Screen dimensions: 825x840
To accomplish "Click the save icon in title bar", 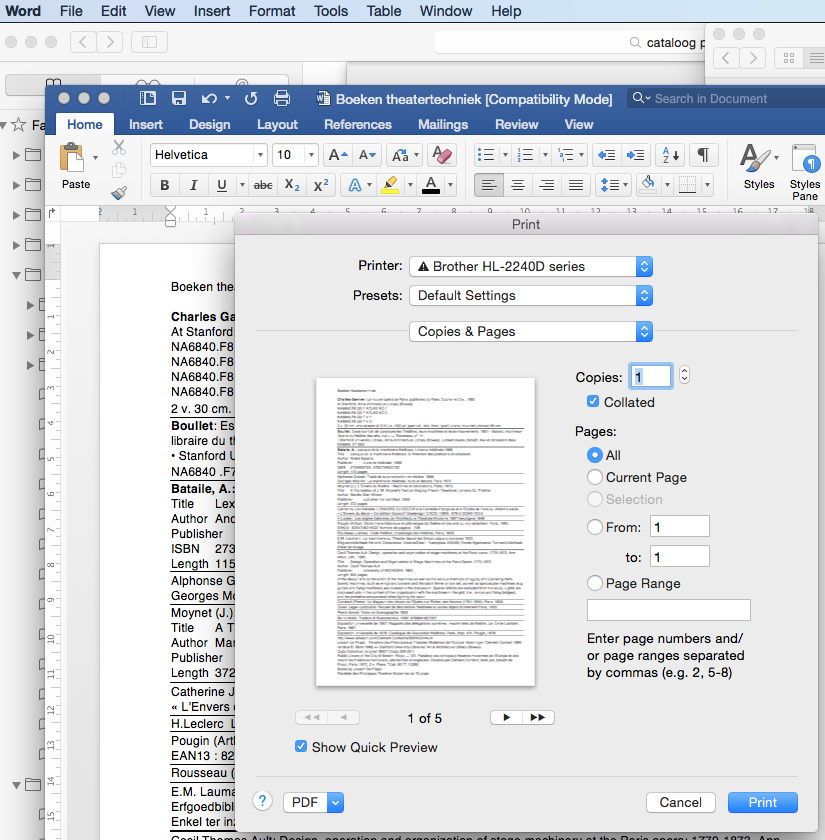I will click(179, 98).
